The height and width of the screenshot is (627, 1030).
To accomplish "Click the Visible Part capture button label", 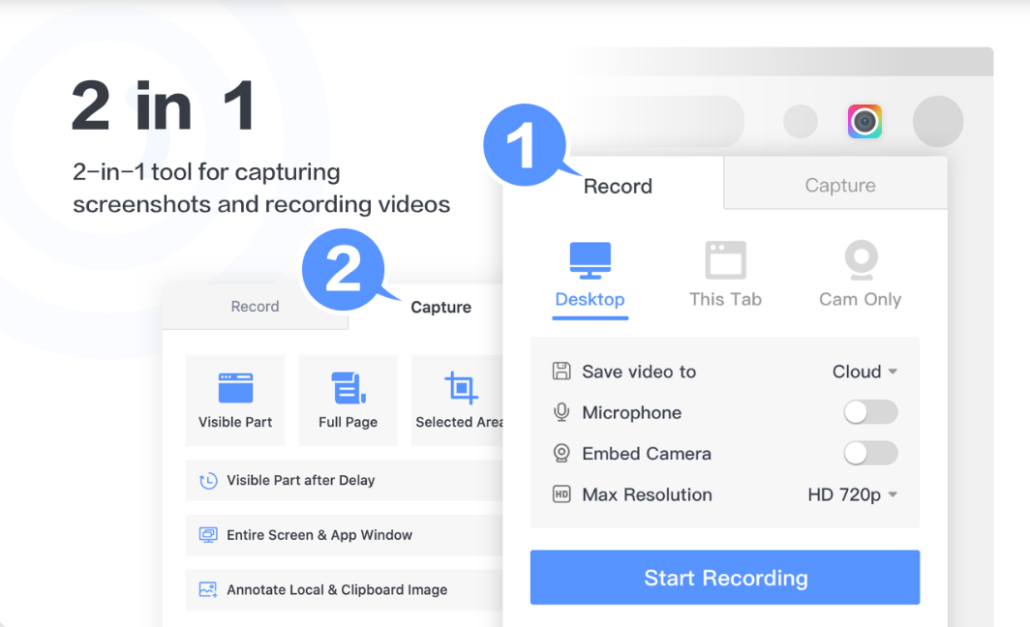I will click(235, 422).
